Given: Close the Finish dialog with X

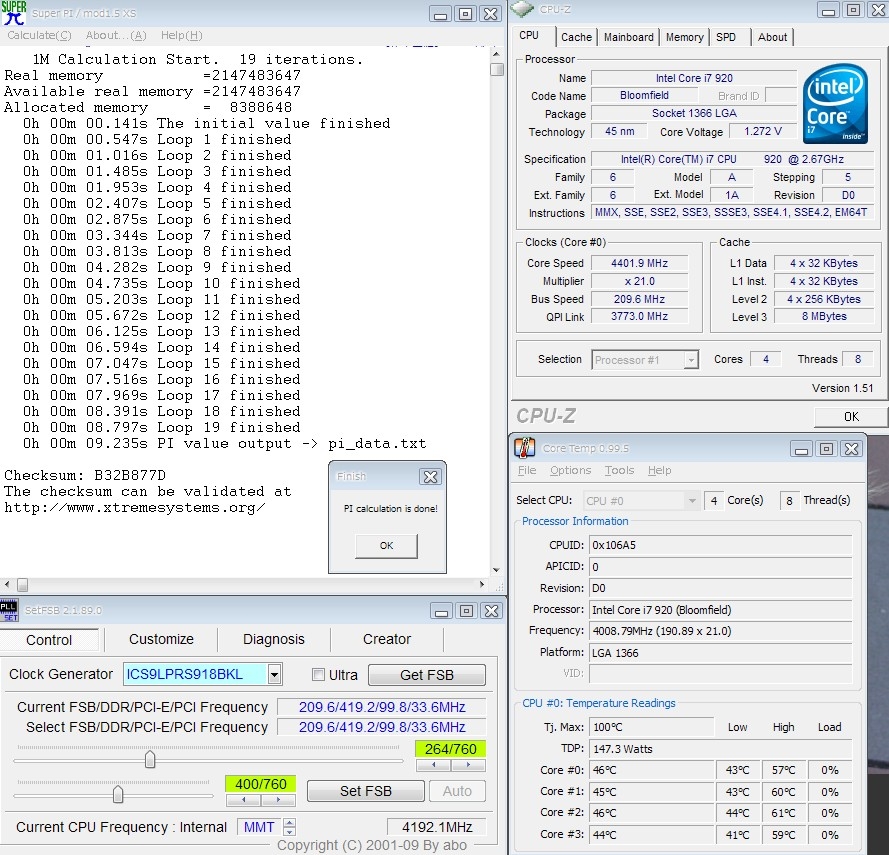Looking at the screenshot, I should tap(430, 477).
